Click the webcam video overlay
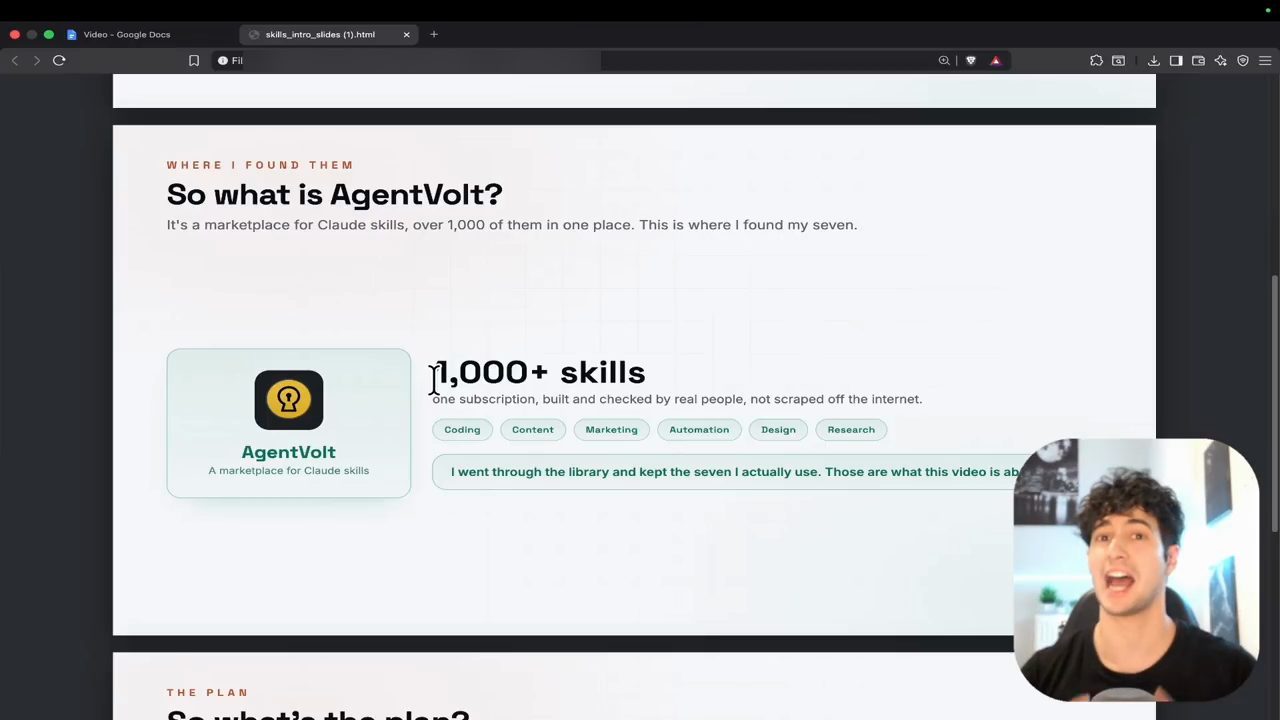This screenshot has height=720, width=1280. pyautogui.click(x=1135, y=570)
